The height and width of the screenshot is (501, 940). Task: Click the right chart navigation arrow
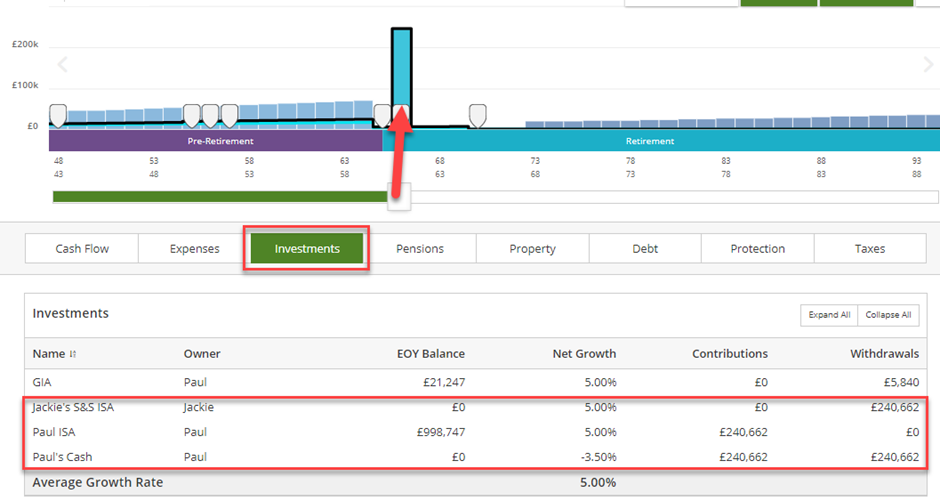(x=928, y=64)
